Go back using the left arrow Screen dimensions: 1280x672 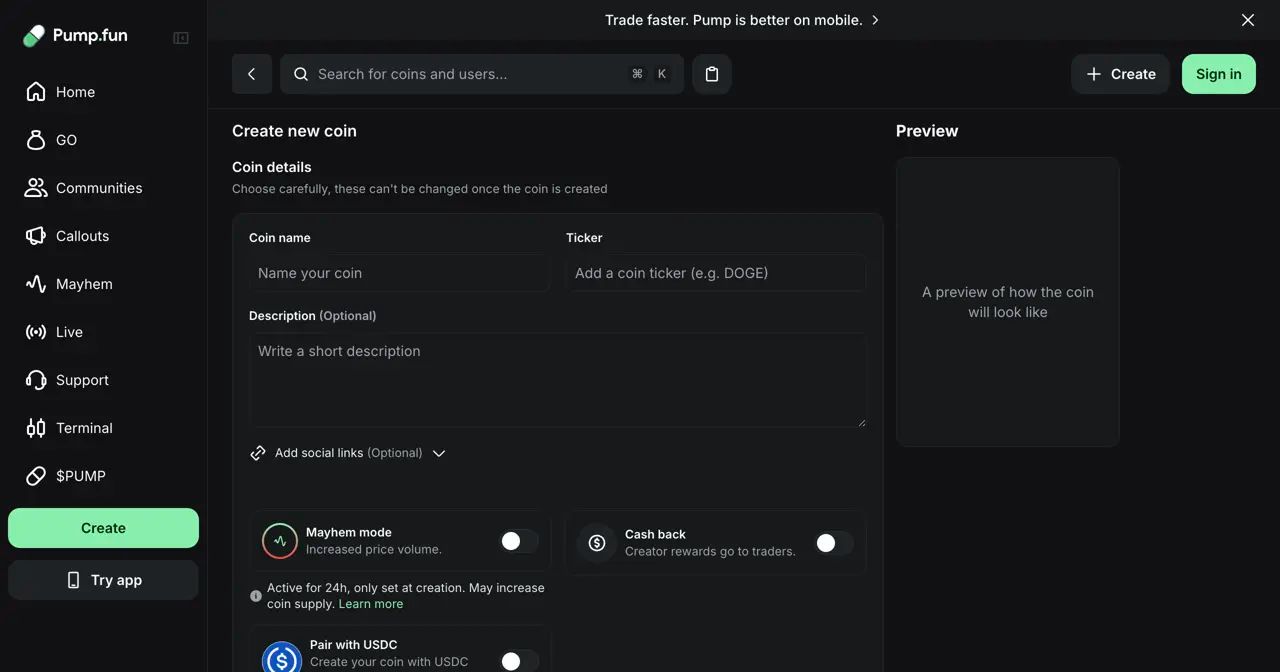[252, 74]
